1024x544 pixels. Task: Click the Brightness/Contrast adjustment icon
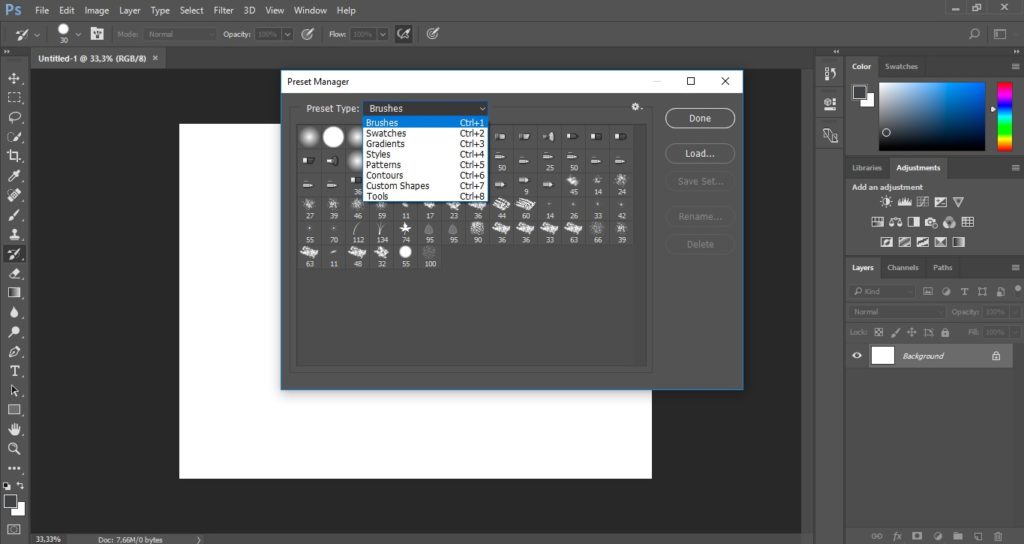tap(858, 202)
